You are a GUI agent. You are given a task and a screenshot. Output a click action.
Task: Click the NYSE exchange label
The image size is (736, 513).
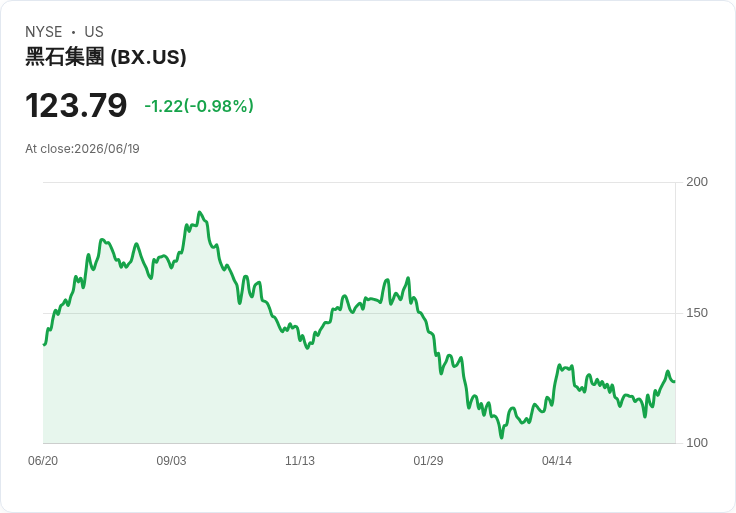click(44, 32)
